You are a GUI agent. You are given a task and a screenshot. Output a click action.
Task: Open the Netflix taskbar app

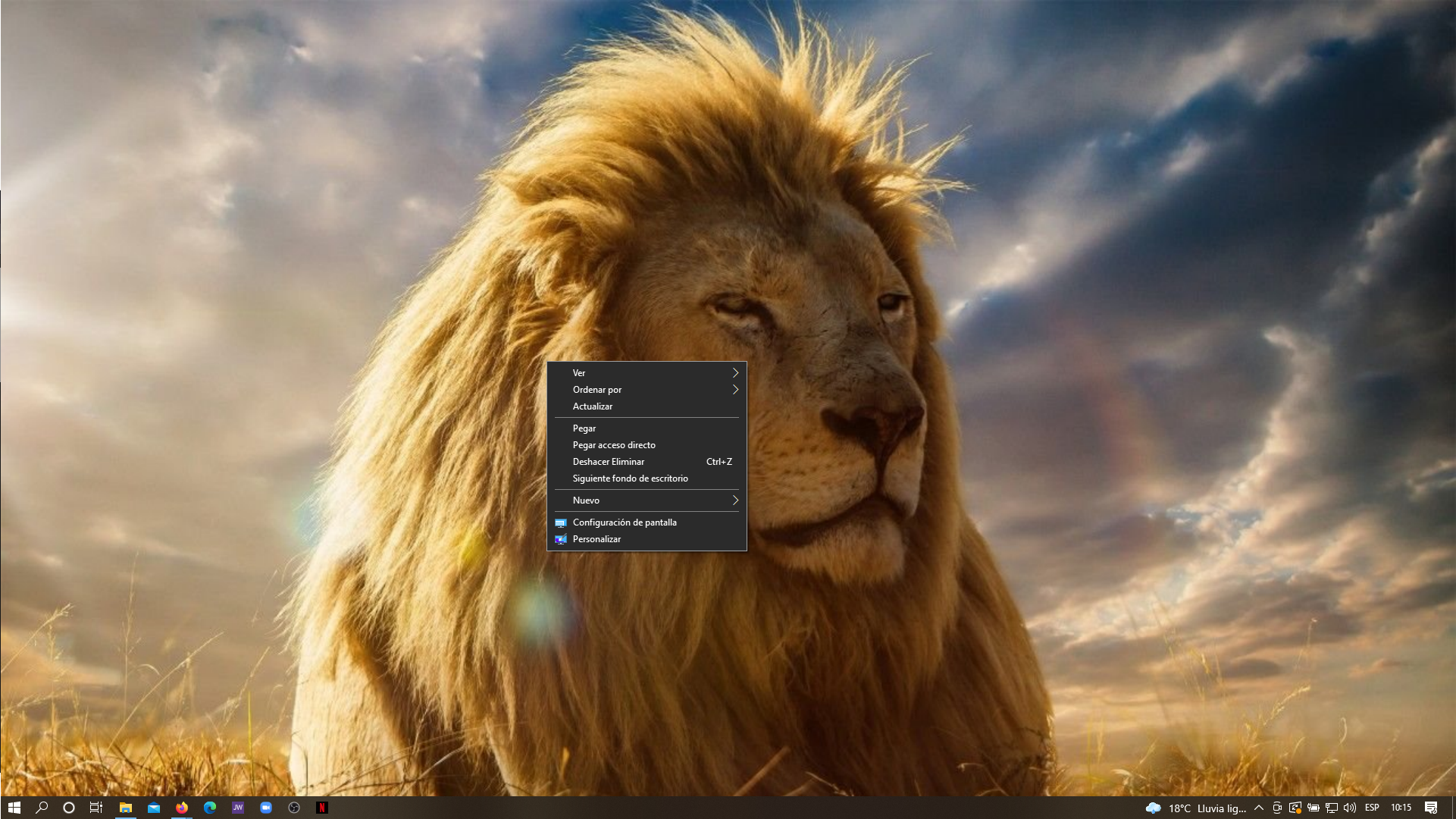(x=322, y=808)
